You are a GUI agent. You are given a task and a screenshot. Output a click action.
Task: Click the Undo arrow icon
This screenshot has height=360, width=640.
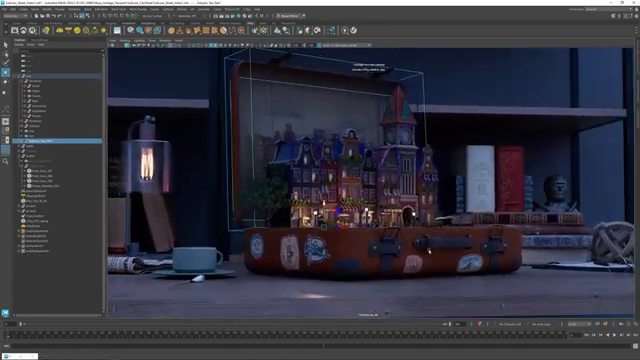click(53, 16)
